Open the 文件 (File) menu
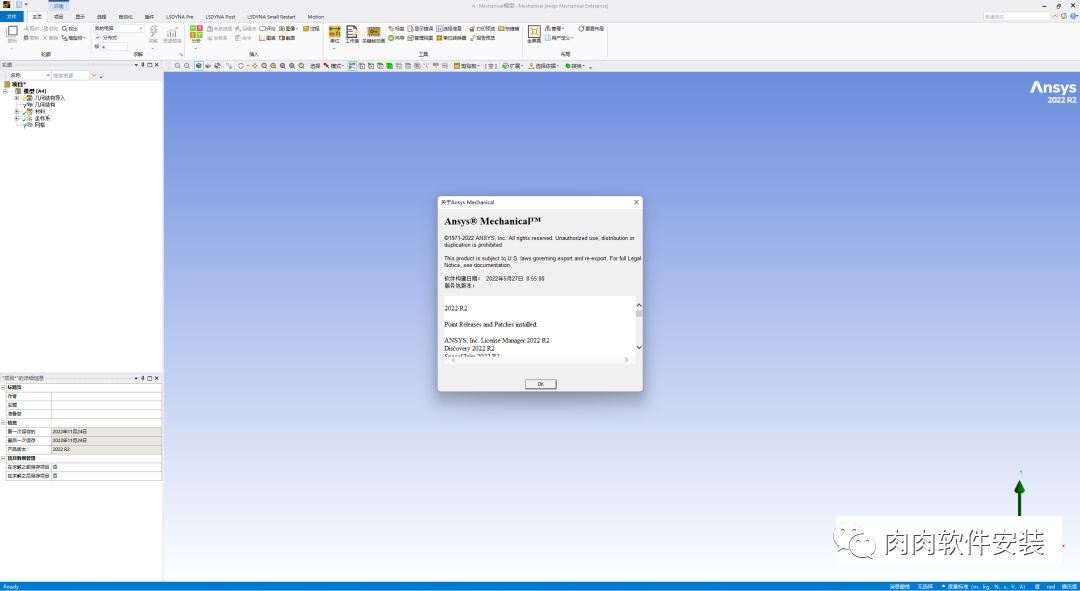The width and height of the screenshot is (1080, 591). 11,17
